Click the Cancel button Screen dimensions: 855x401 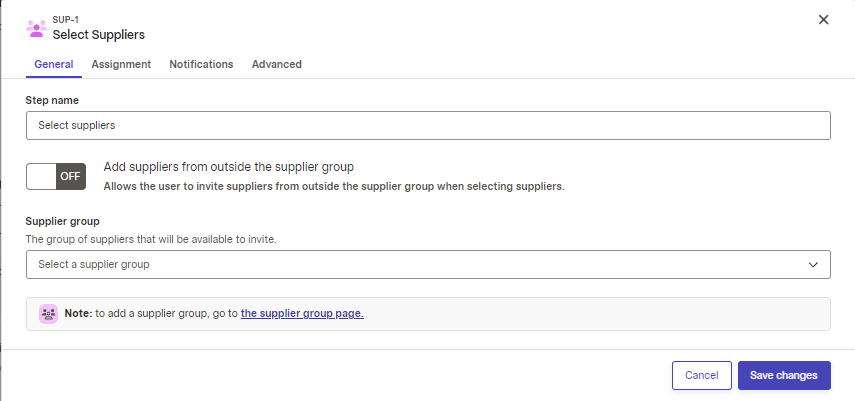(x=702, y=375)
